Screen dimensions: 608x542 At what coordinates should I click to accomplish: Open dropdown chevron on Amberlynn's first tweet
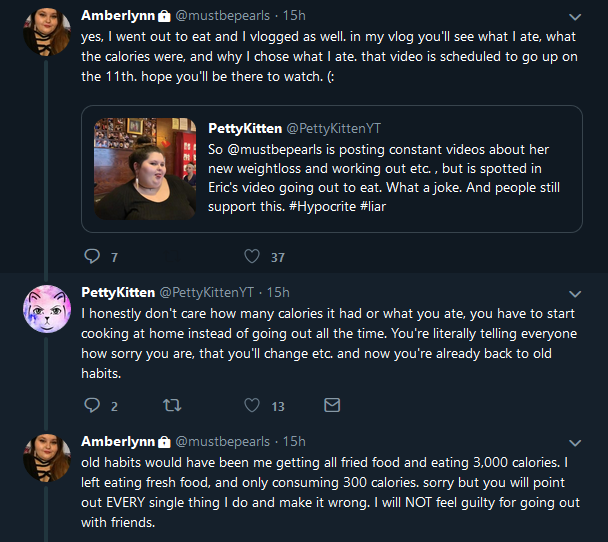coord(575,17)
